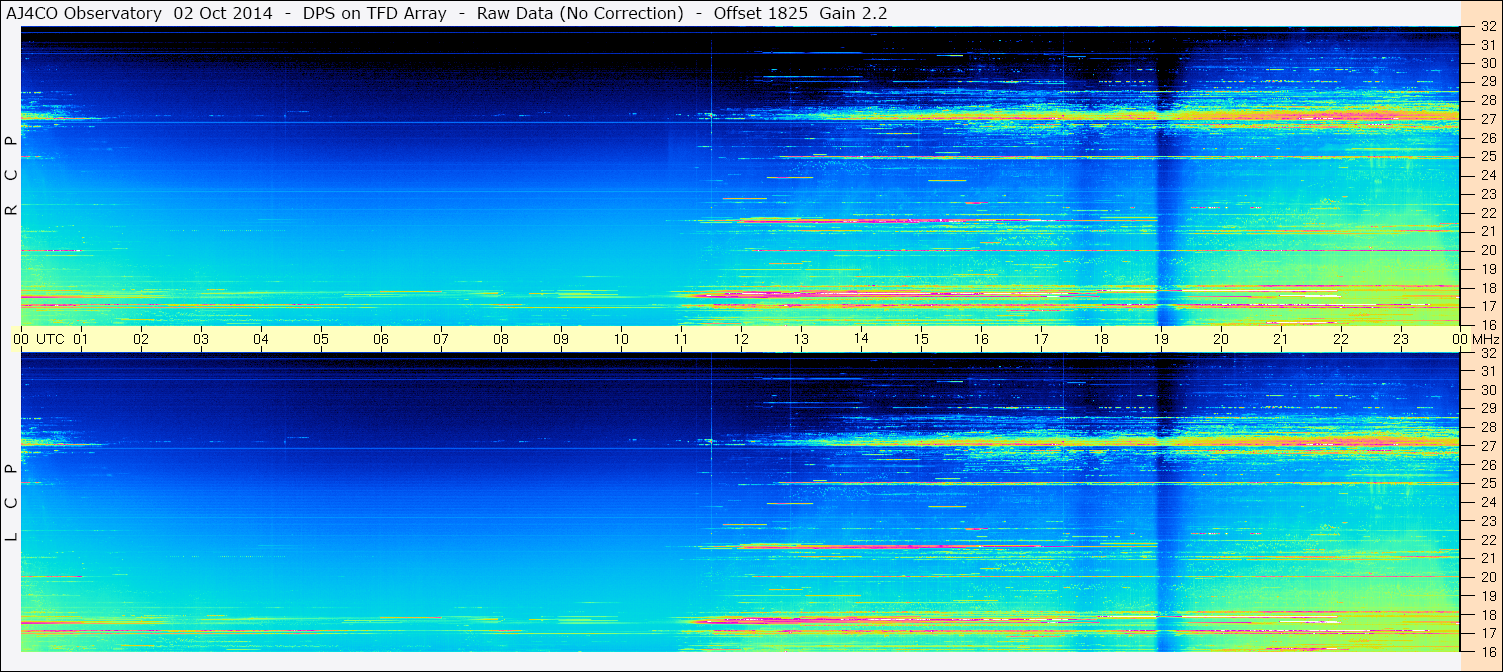
Task: Click the 19 MHz label of the LCP panel
Action: point(1488,596)
